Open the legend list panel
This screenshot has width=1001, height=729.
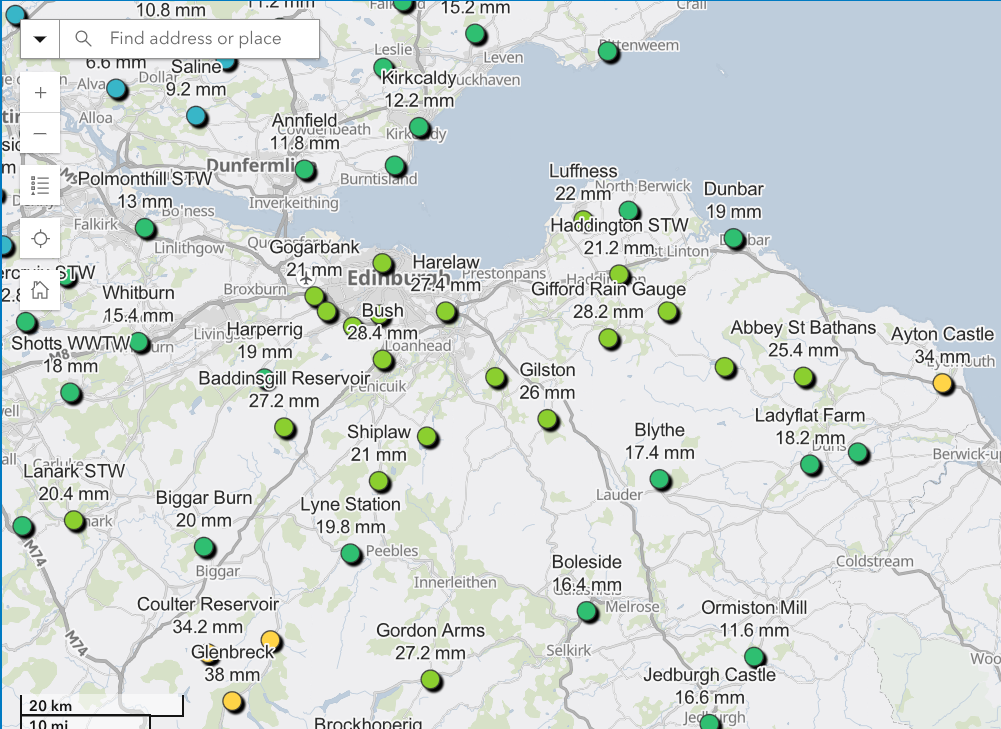click(x=40, y=186)
